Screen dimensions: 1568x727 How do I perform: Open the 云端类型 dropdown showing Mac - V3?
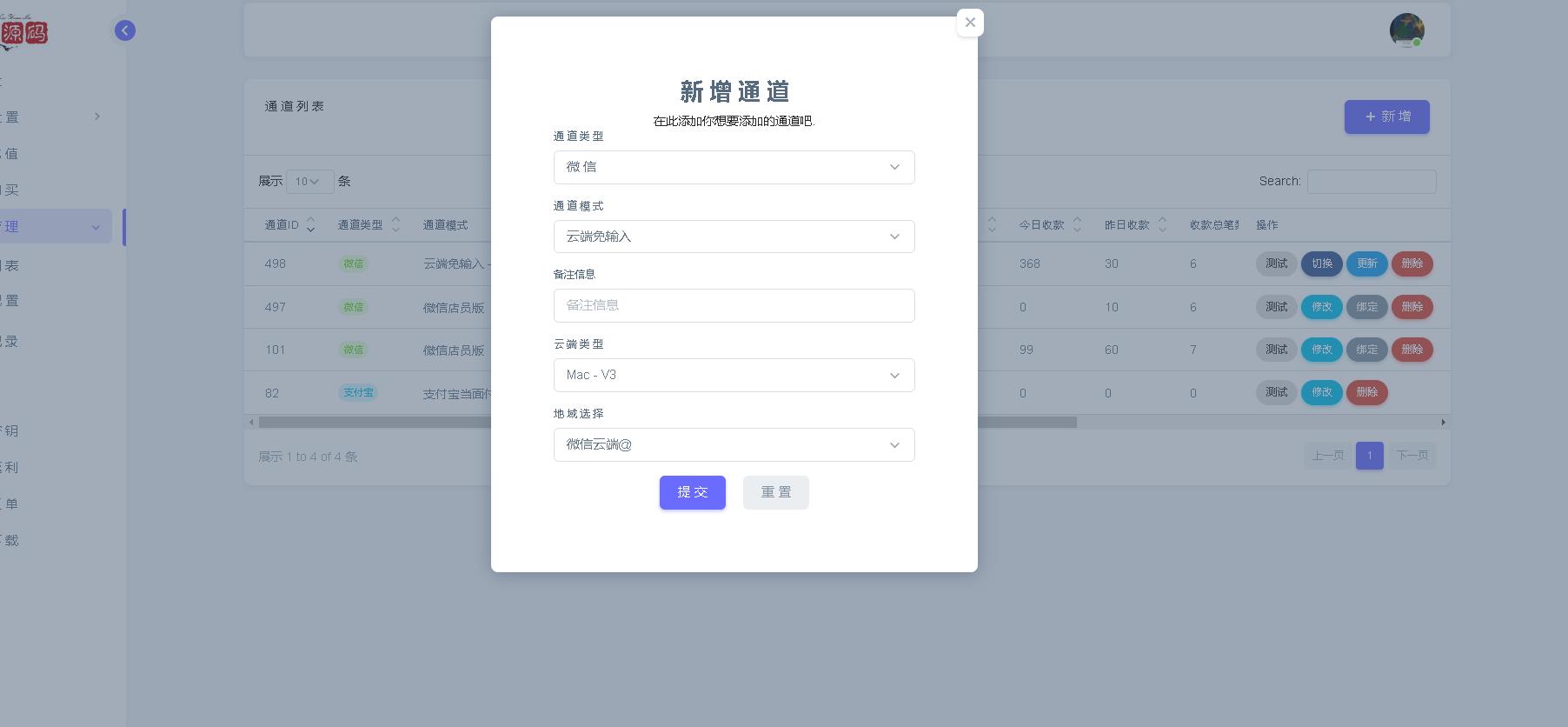734,375
